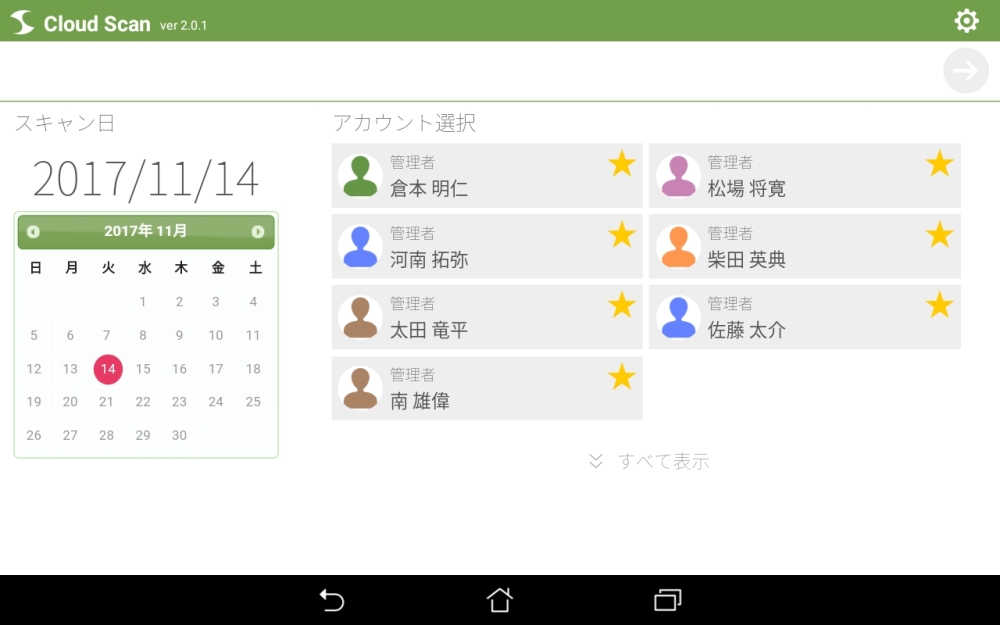1000x625 pixels.
Task: Click the orange avatar of 柴田 英典
Action: click(679, 247)
